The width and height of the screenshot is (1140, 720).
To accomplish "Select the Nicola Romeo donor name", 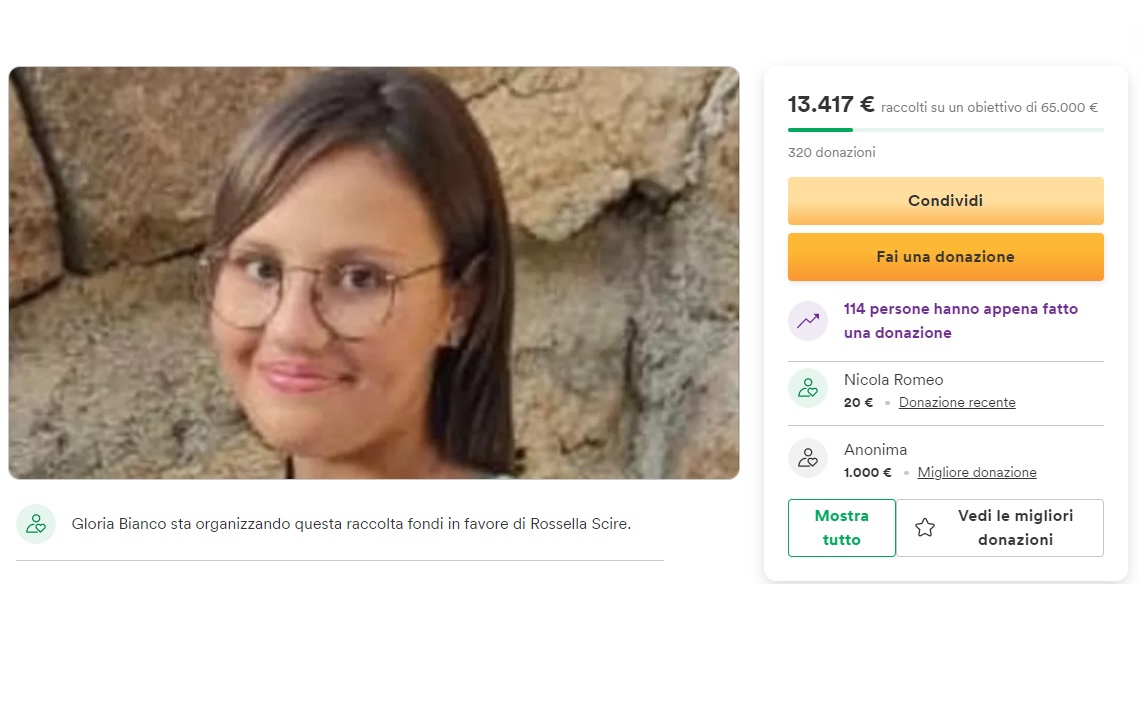I will pyautogui.click(x=893, y=380).
